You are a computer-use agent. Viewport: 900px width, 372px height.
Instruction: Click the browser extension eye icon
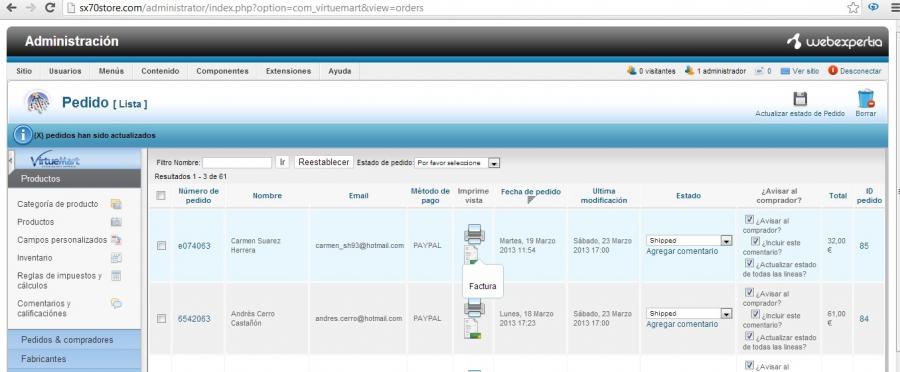point(874,7)
